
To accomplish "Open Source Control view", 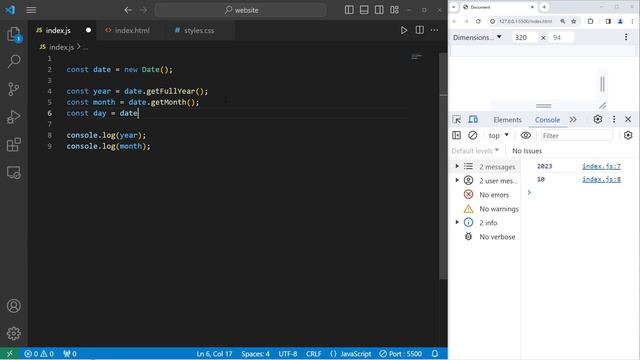I will click(13, 89).
